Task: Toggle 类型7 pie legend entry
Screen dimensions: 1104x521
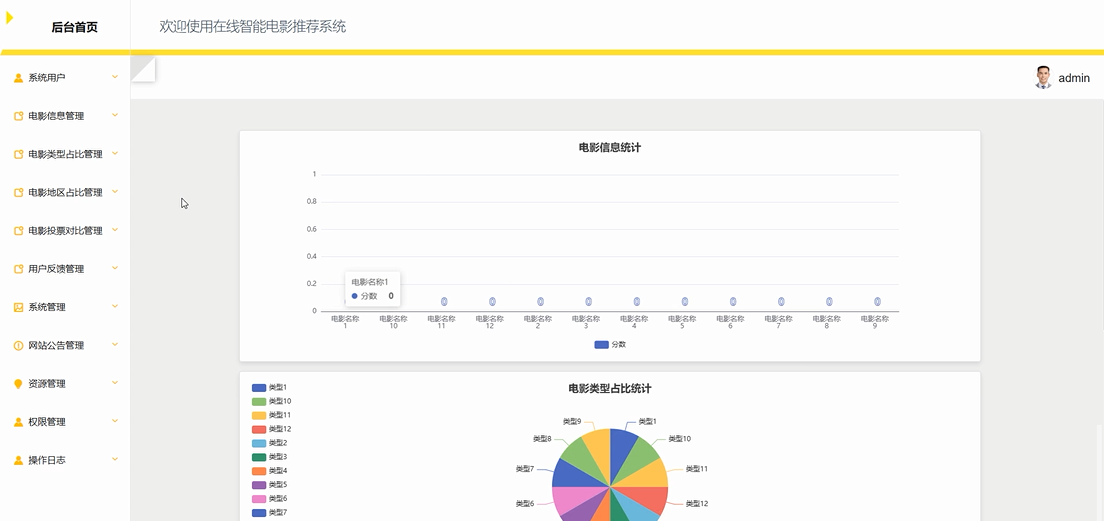Action: tap(270, 513)
